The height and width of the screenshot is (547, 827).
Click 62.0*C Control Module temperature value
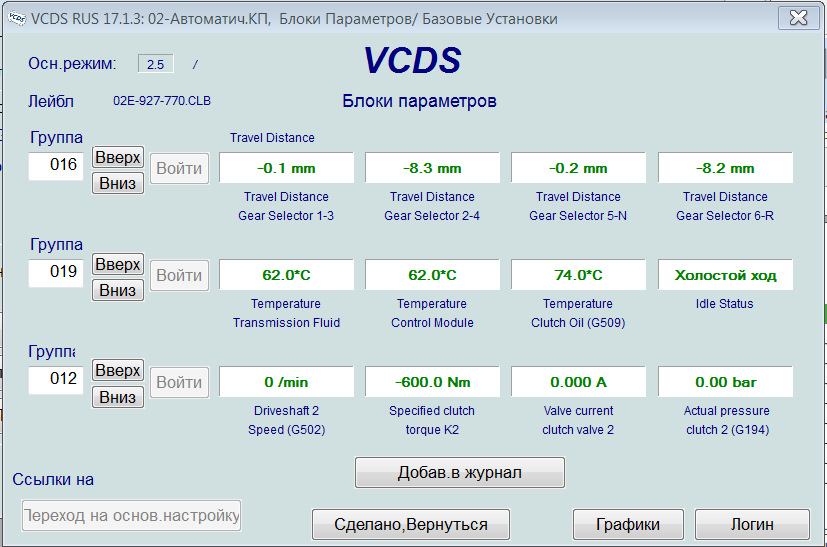[432, 275]
